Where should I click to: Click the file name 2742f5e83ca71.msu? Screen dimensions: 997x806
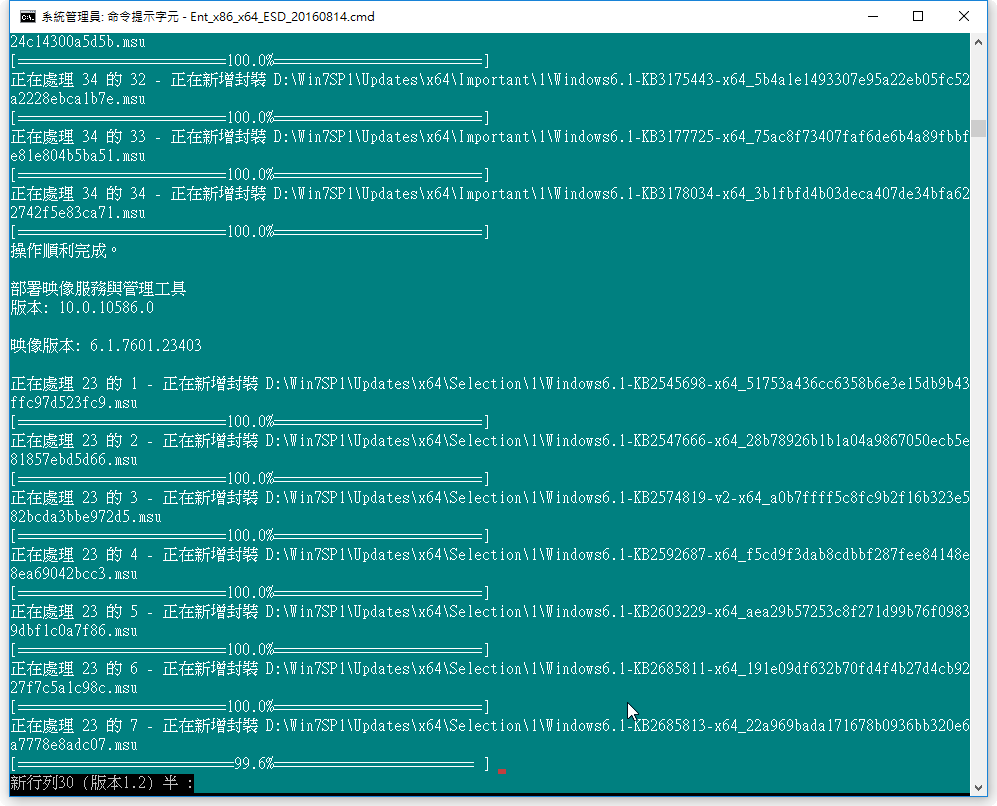(78, 213)
